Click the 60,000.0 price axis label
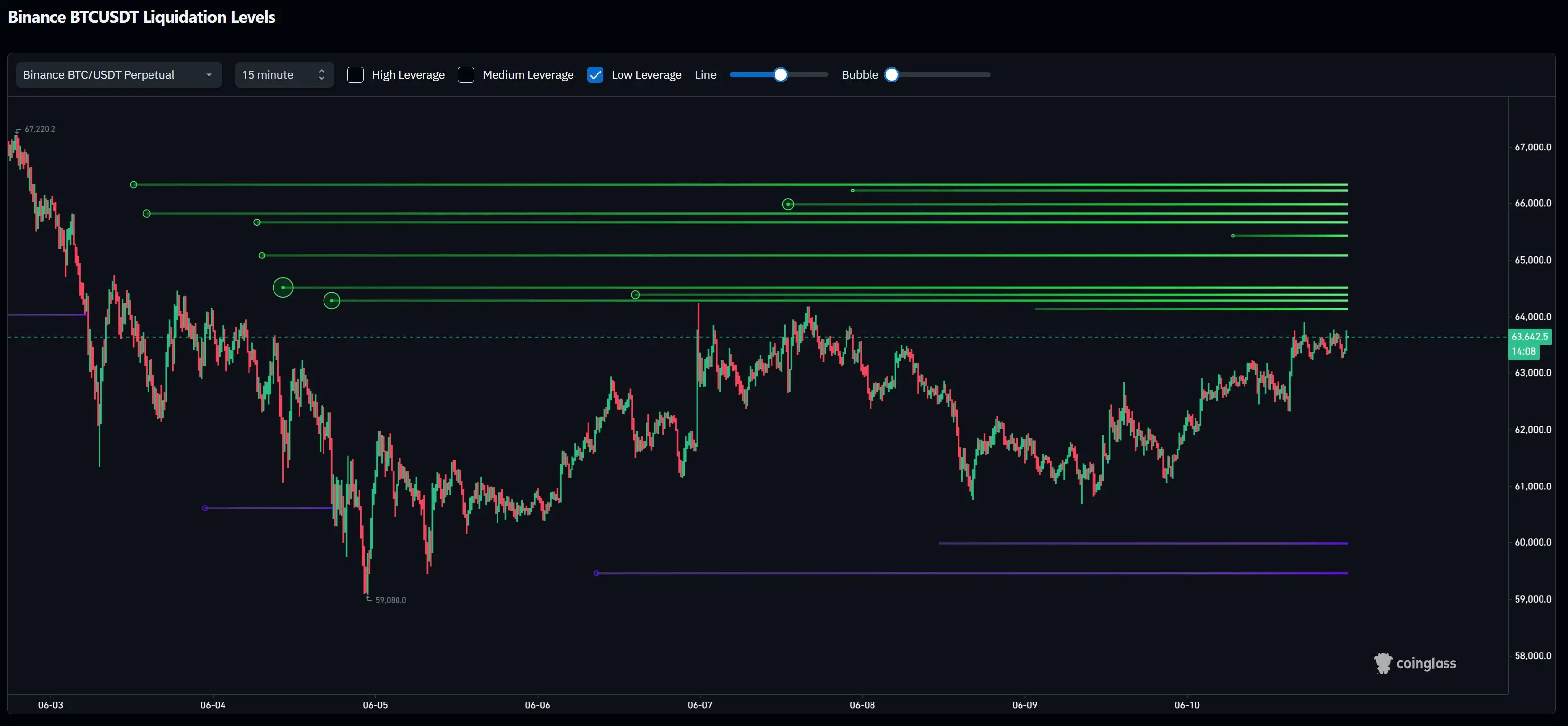Viewport: 1568px width, 726px height. click(1533, 542)
